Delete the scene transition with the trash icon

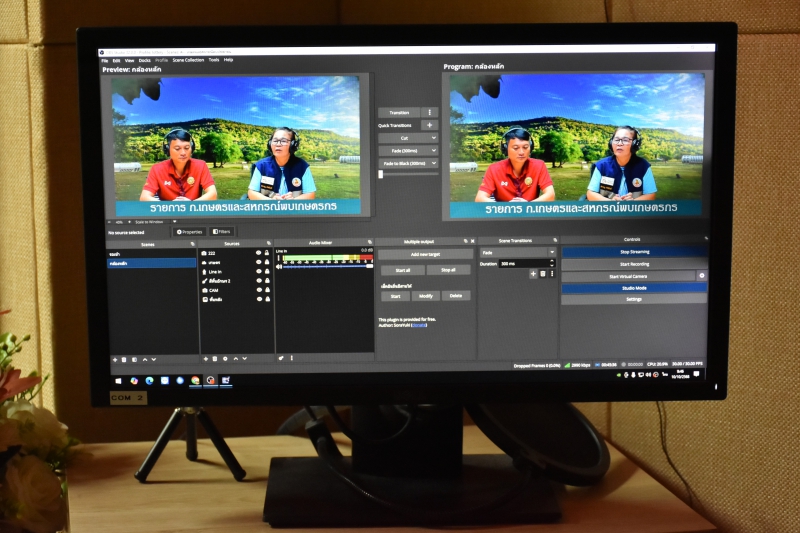tap(542, 274)
